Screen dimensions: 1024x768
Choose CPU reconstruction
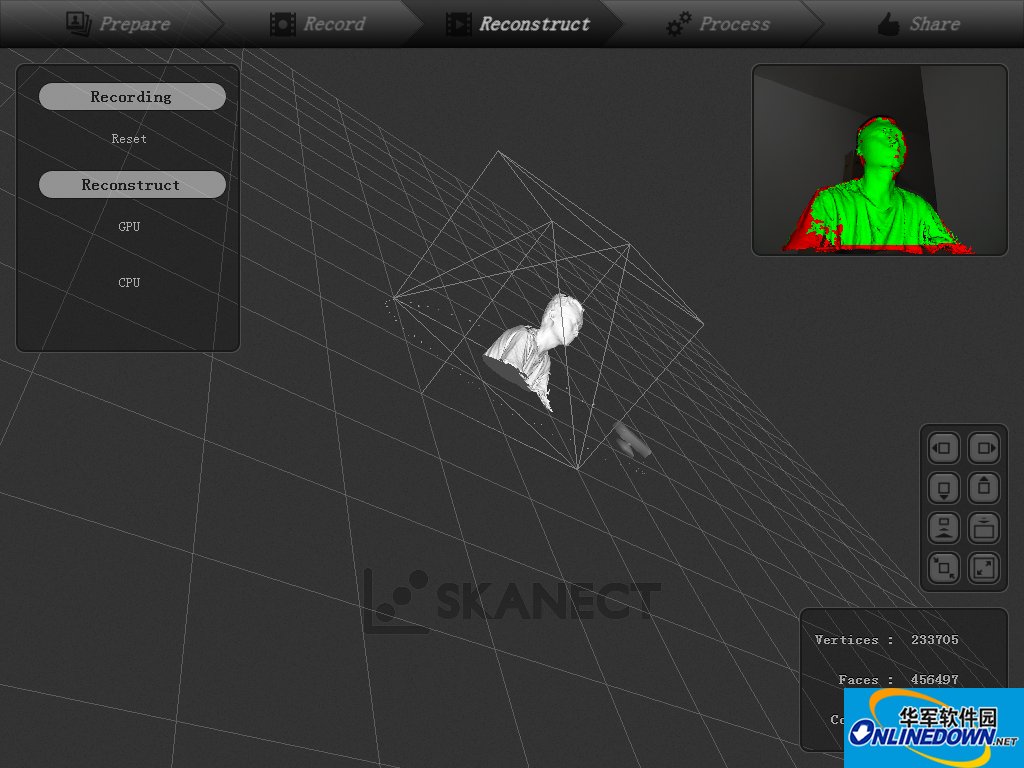pyautogui.click(x=129, y=282)
